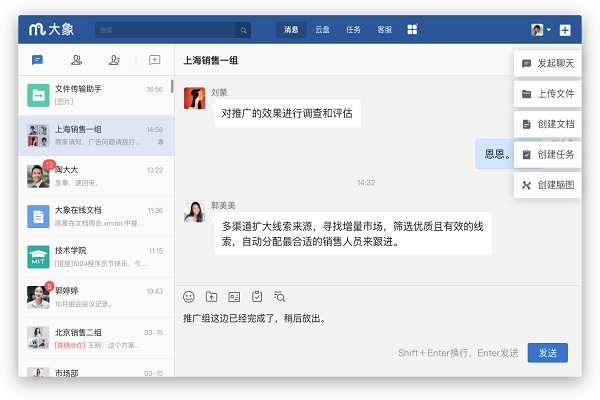
Task: Click the upload file icon in chat toolbar
Action: click(x=211, y=297)
